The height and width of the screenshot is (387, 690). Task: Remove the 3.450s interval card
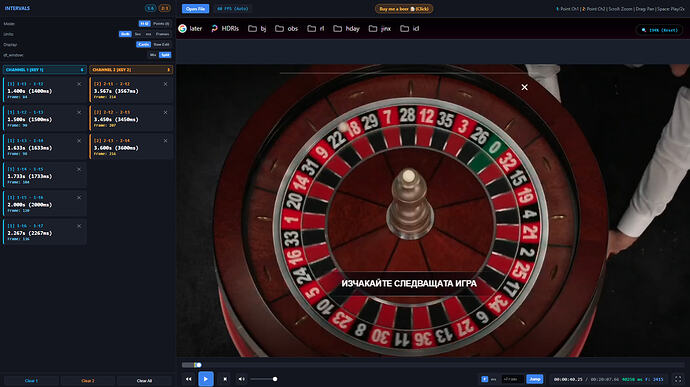165,113
